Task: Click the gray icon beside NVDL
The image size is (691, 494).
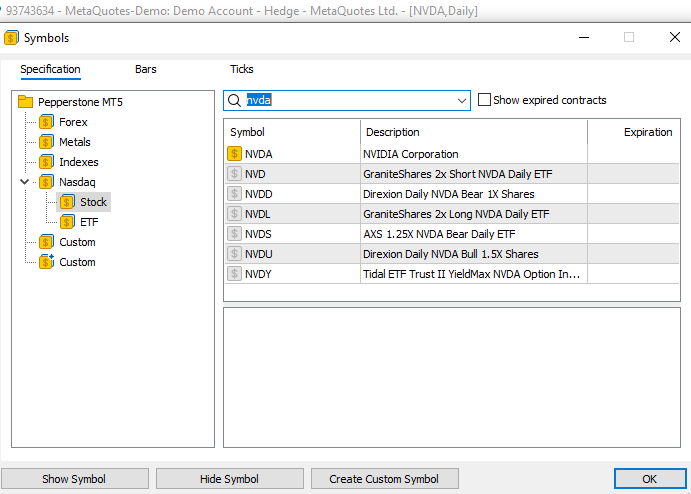Action: point(234,214)
